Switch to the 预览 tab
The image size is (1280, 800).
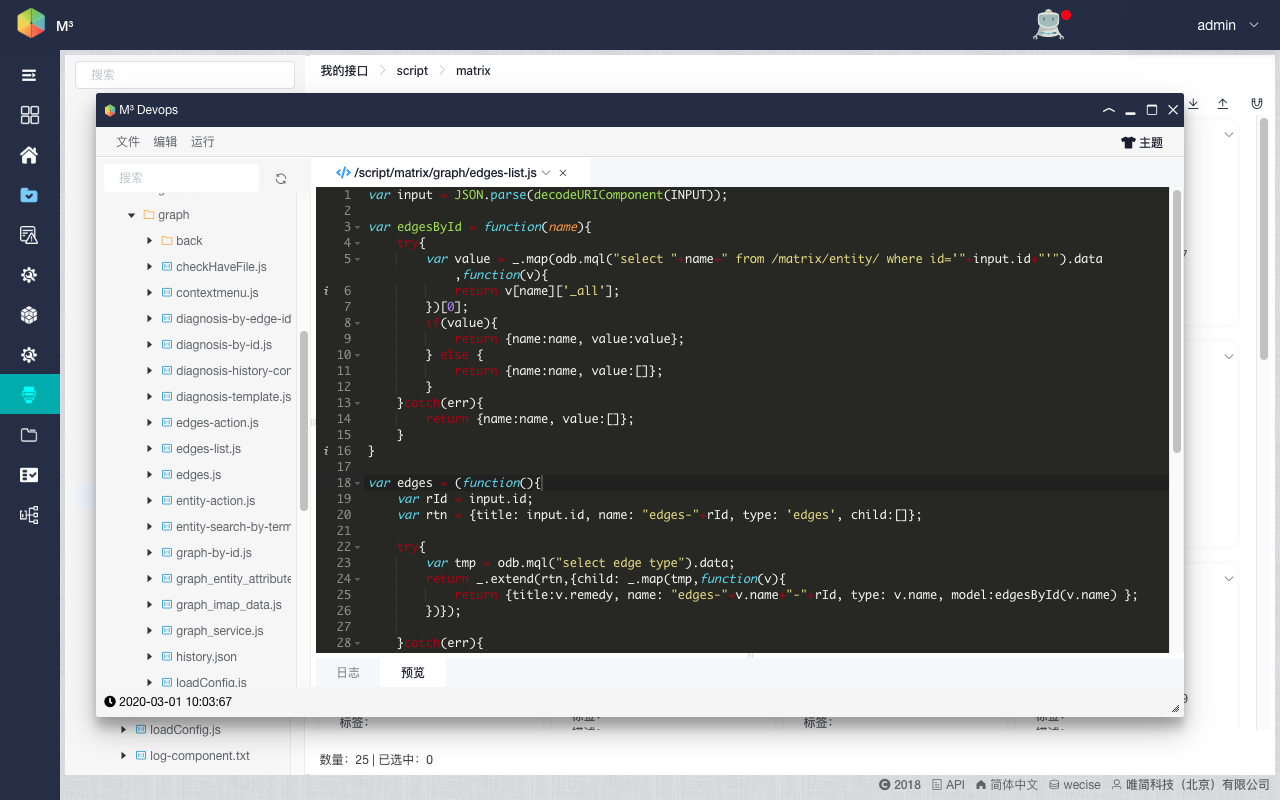413,673
